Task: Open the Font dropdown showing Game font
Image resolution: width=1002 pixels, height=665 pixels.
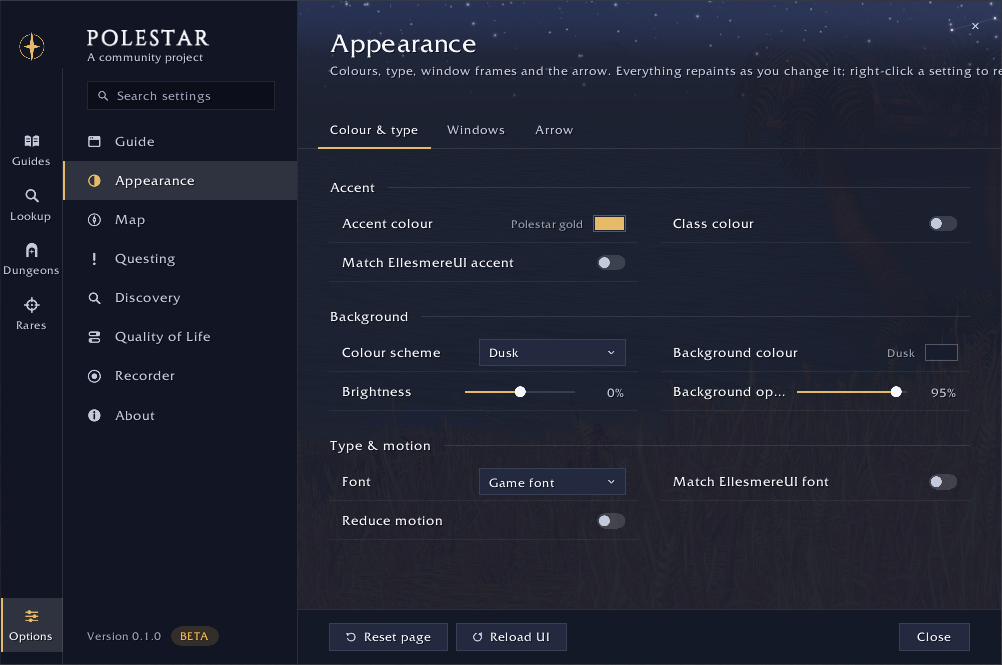Action: pos(552,482)
